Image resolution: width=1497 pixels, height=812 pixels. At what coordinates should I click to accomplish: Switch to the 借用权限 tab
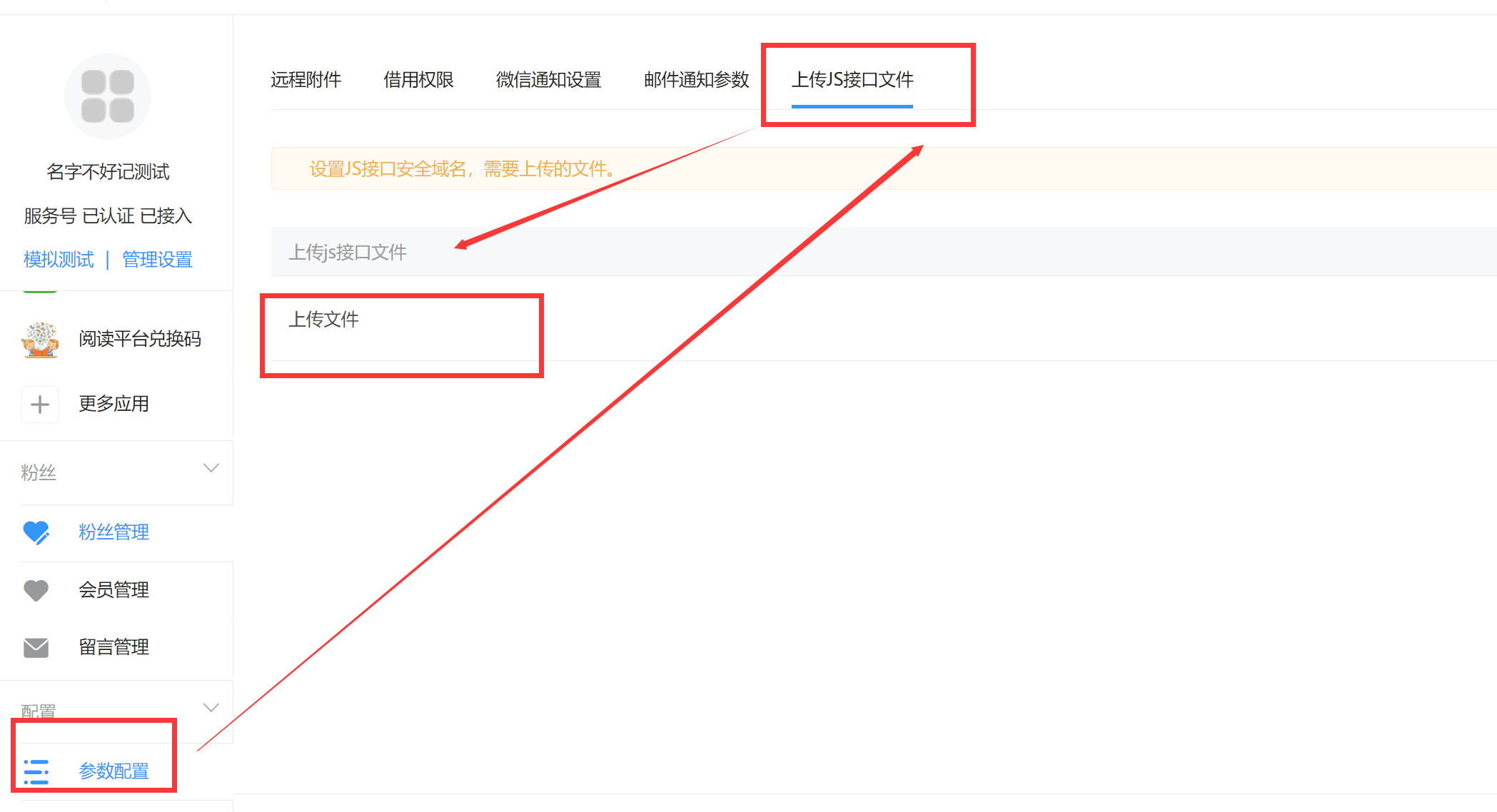coord(418,80)
